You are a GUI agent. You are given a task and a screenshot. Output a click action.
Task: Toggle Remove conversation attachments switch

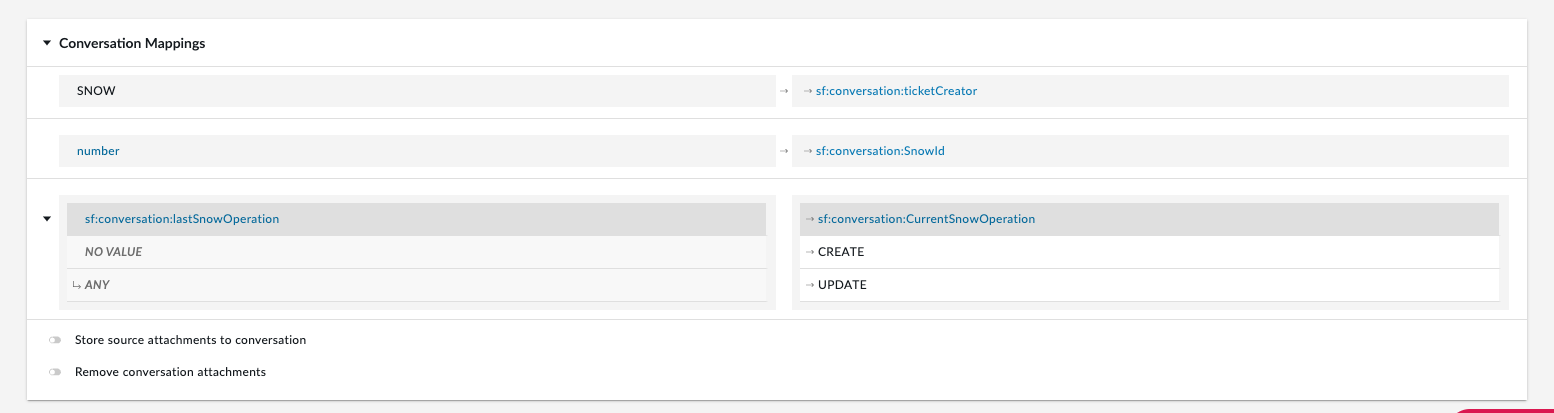coord(55,373)
